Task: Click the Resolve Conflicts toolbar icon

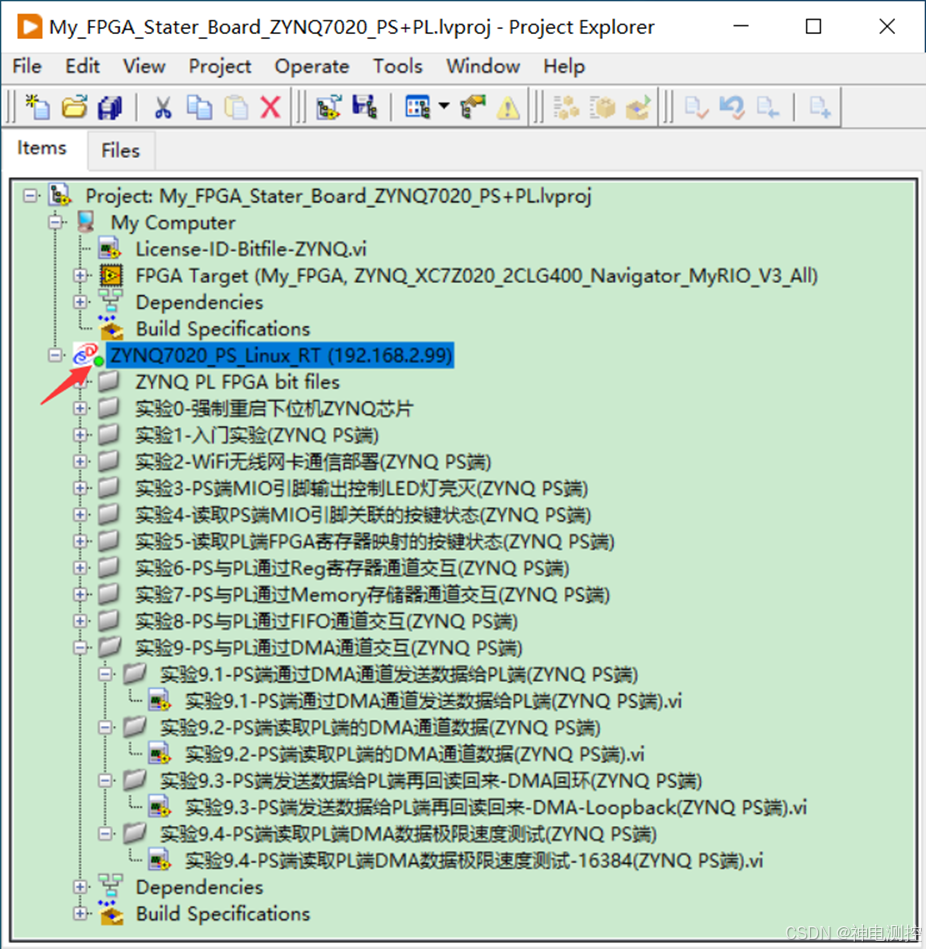Action: coord(473,107)
